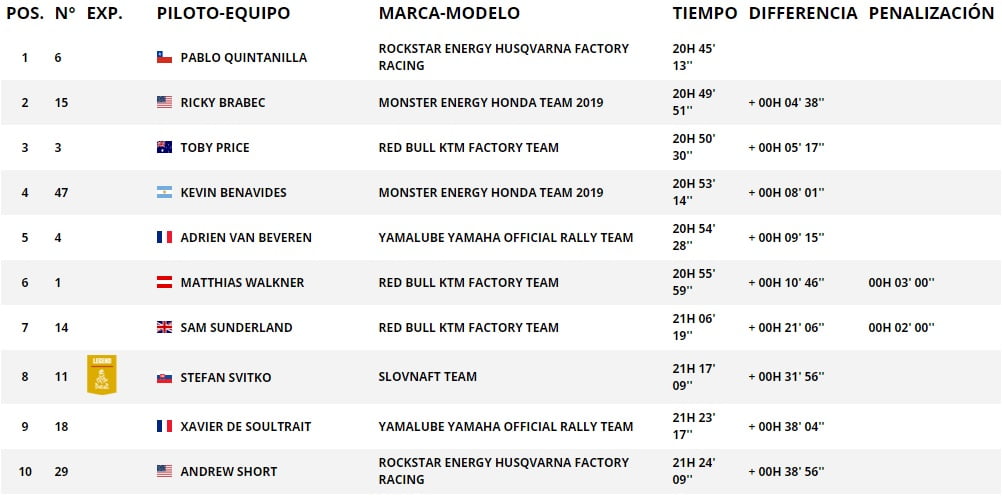
Task: Open rider Pablo Quintanilla's name
Action: (243, 57)
